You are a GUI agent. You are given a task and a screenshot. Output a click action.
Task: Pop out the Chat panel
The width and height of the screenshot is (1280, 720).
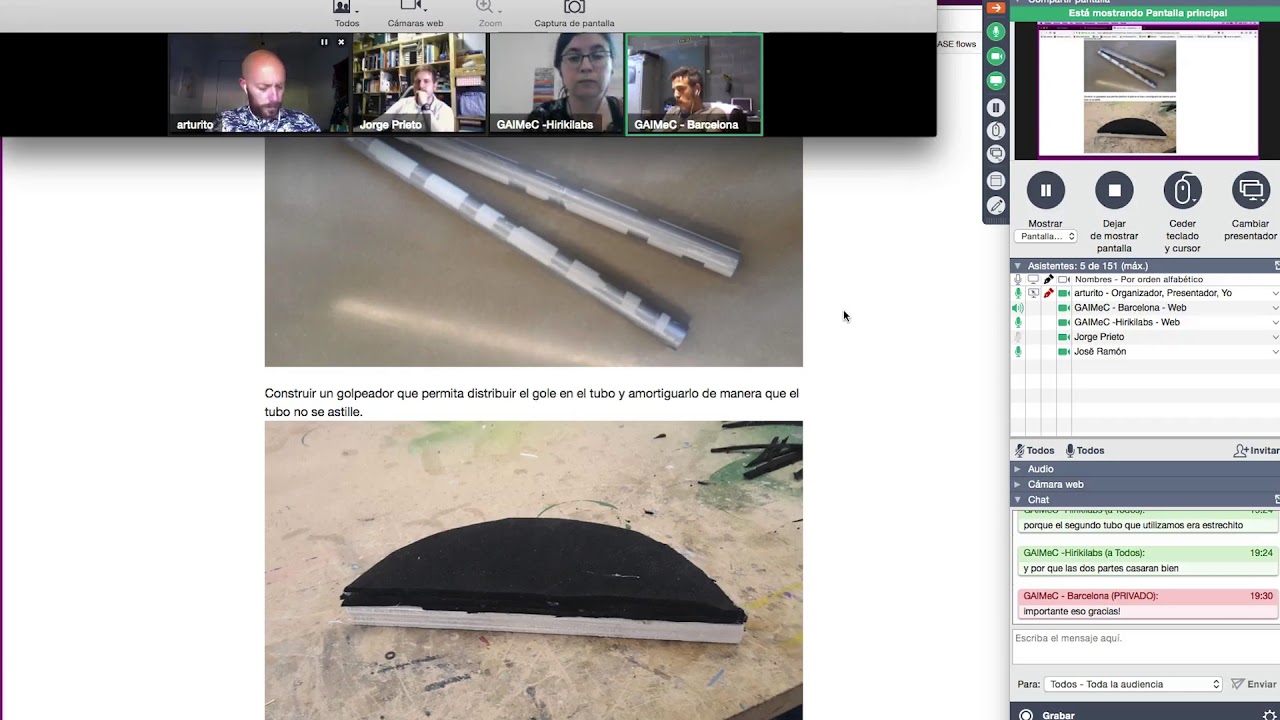click(x=1276, y=500)
